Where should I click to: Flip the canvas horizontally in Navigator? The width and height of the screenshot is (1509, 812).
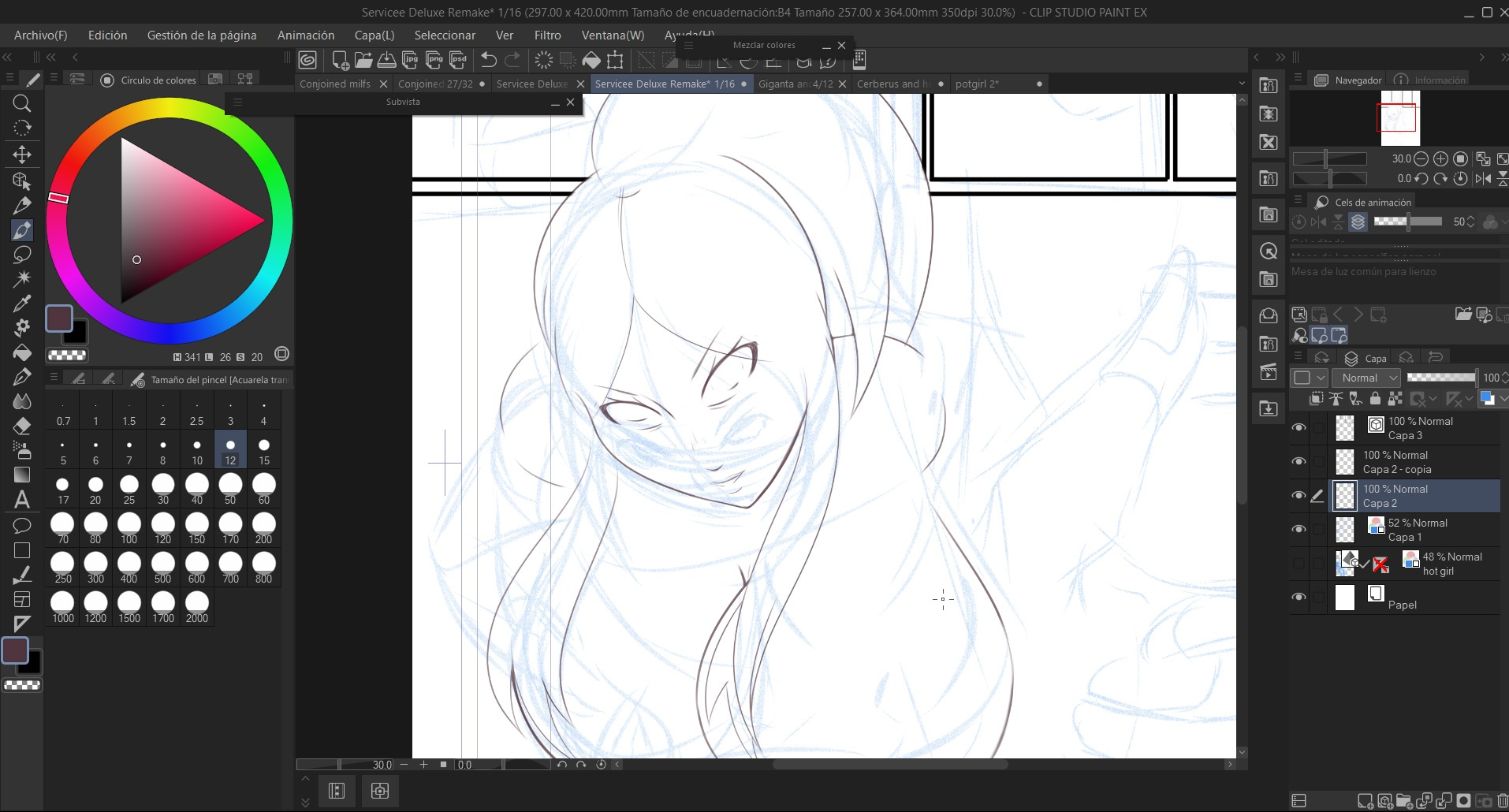click(1483, 179)
